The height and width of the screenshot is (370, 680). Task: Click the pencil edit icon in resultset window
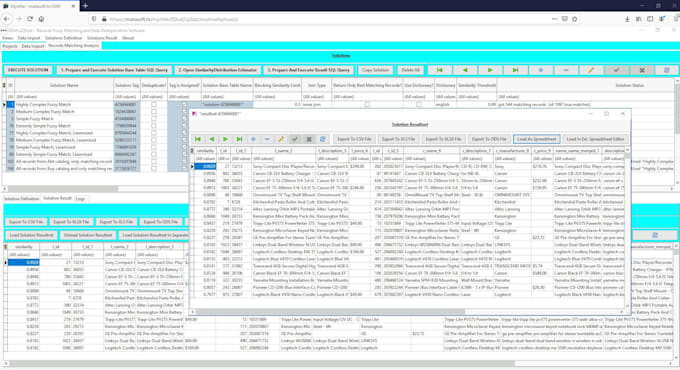pyautogui.click(x=281, y=139)
